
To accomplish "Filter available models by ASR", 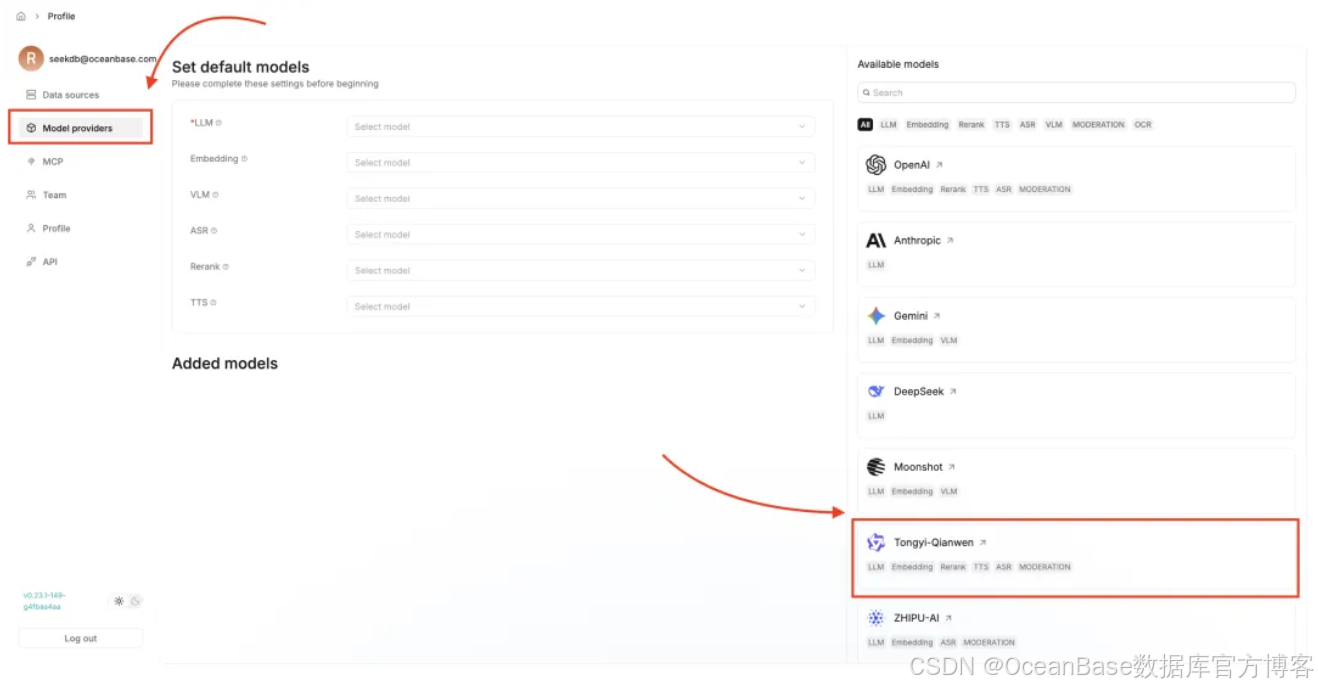I will [x=1027, y=125].
